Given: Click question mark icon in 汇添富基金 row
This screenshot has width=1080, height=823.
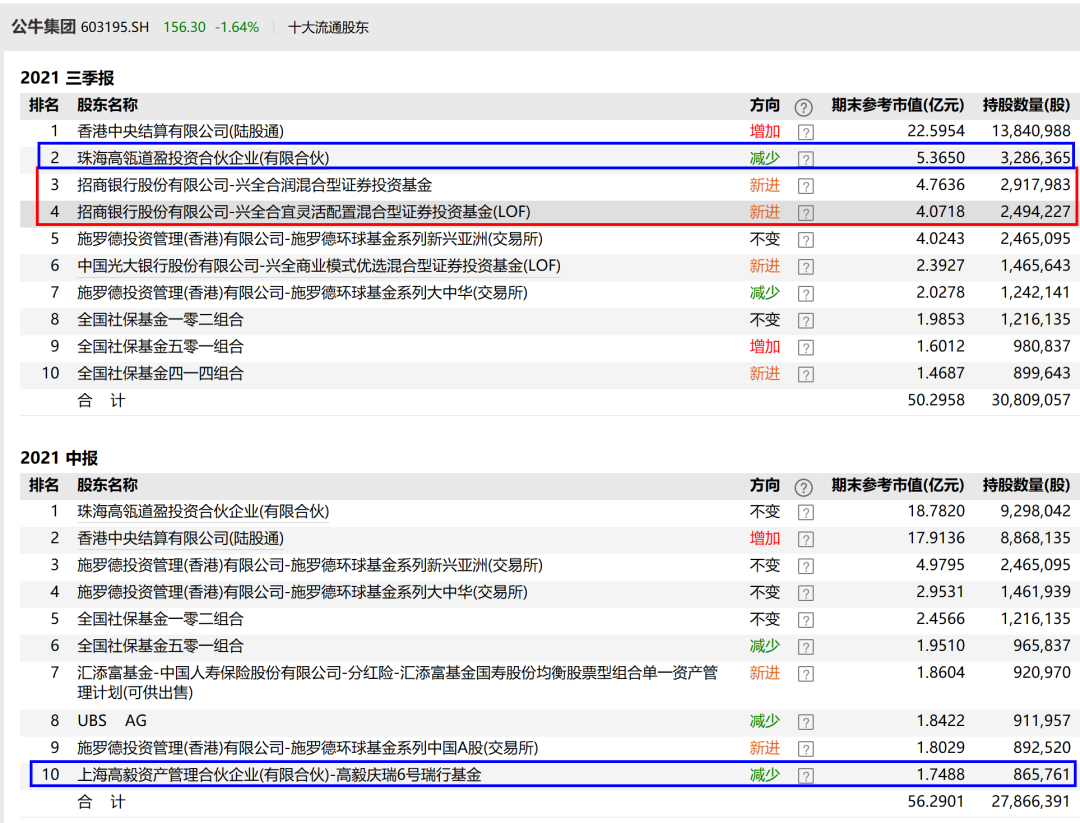Looking at the screenshot, I should (x=806, y=674).
